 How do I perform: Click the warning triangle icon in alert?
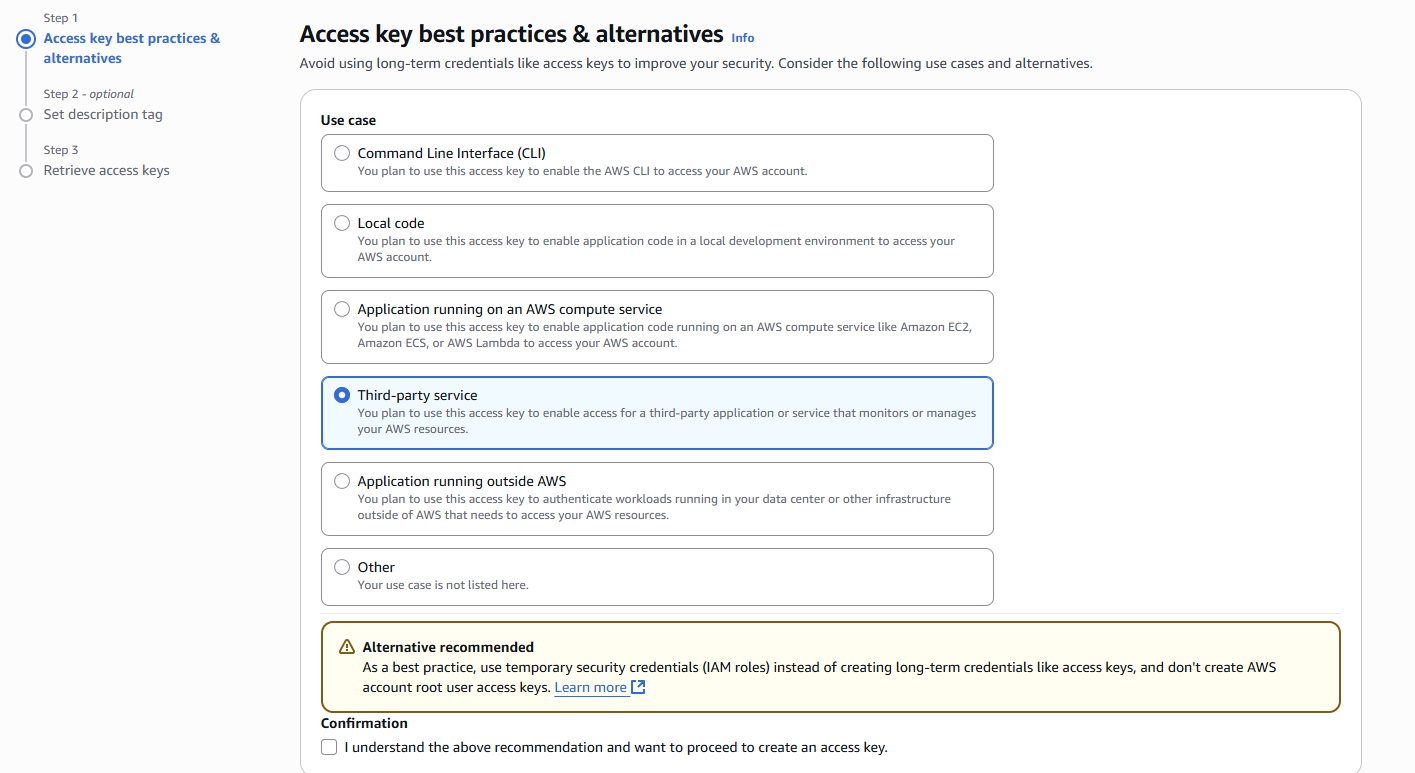pyautogui.click(x=347, y=647)
